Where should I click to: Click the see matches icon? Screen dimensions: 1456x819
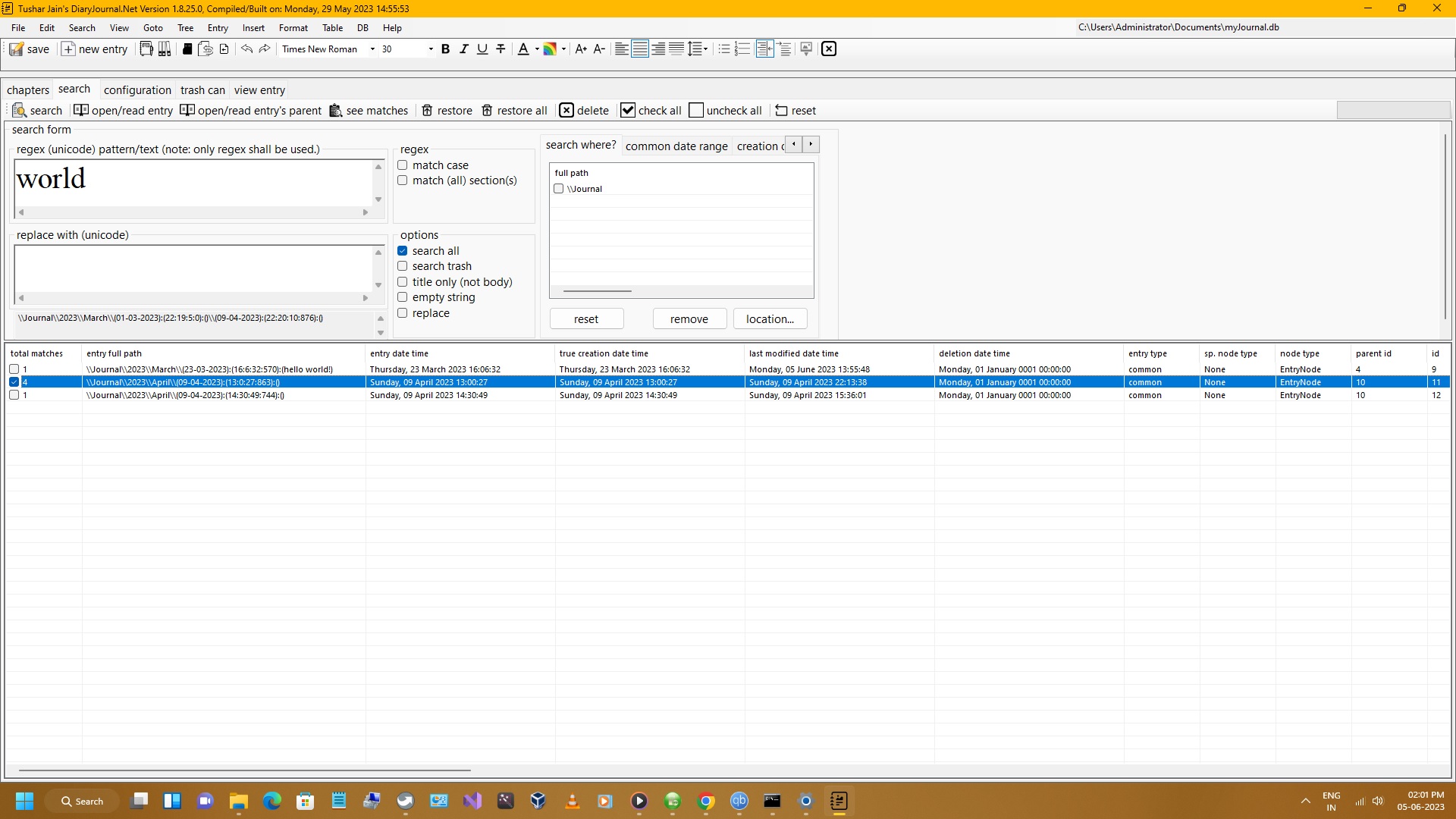(336, 111)
